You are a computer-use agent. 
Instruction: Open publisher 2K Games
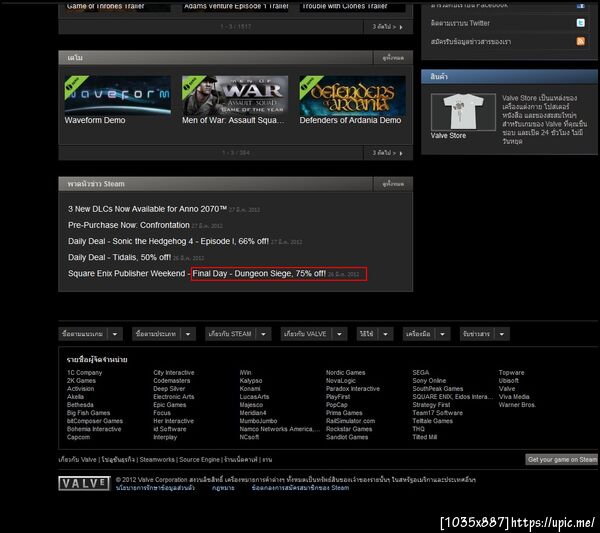tap(82, 381)
